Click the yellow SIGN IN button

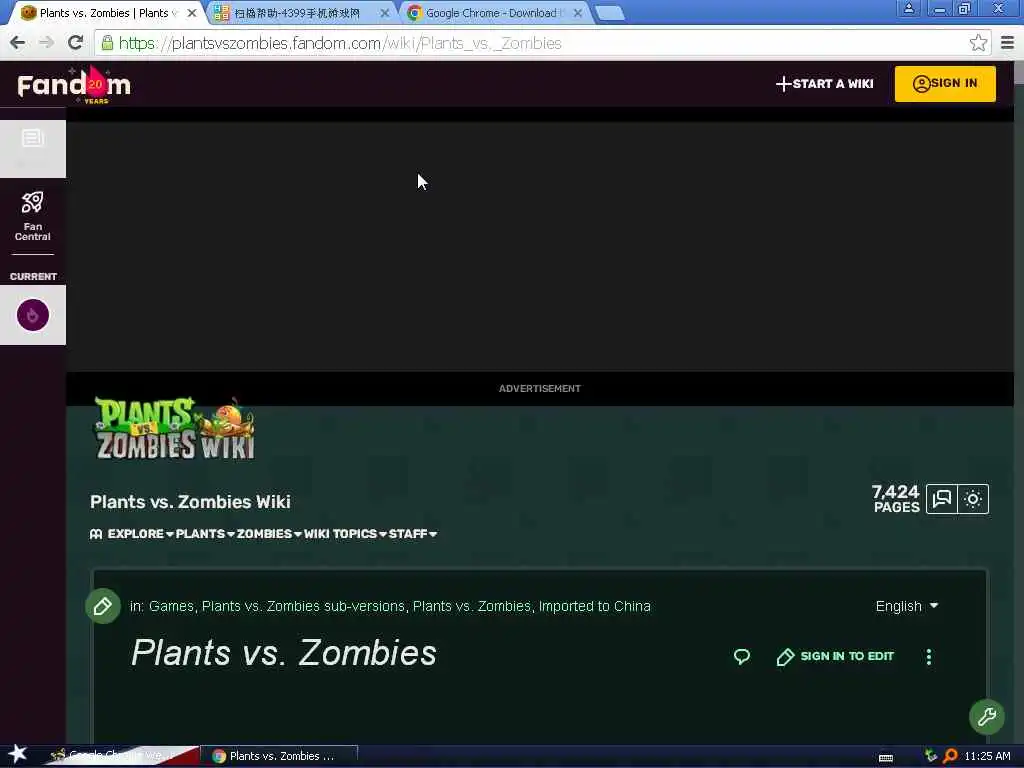(x=945, y=84)
